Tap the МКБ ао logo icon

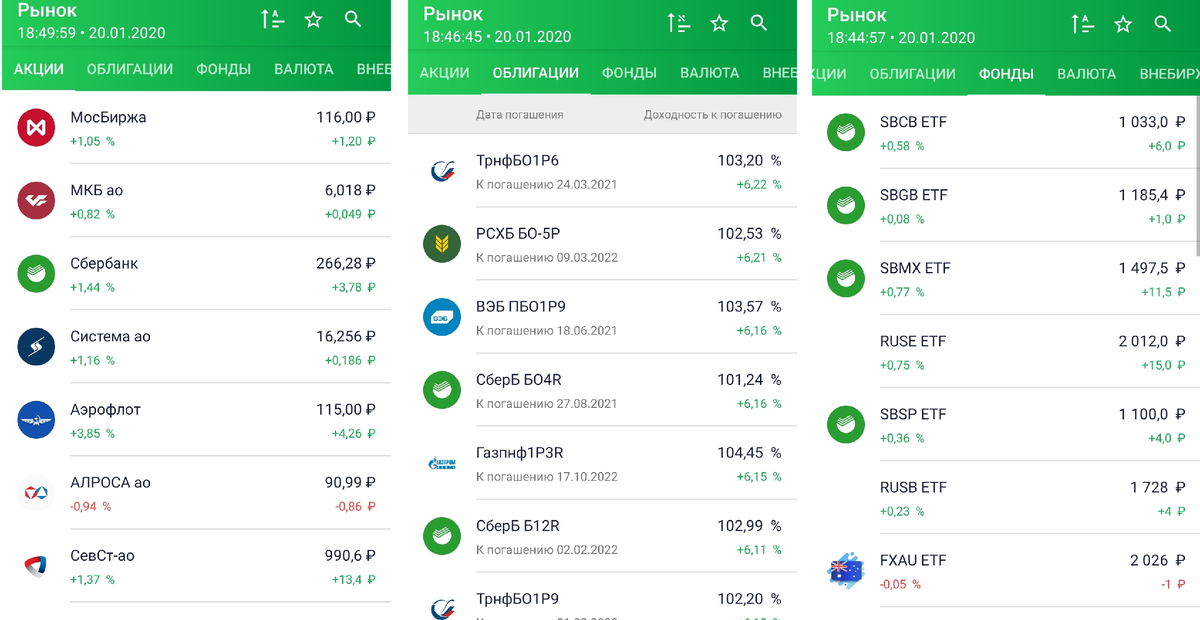tap(36, 200)
